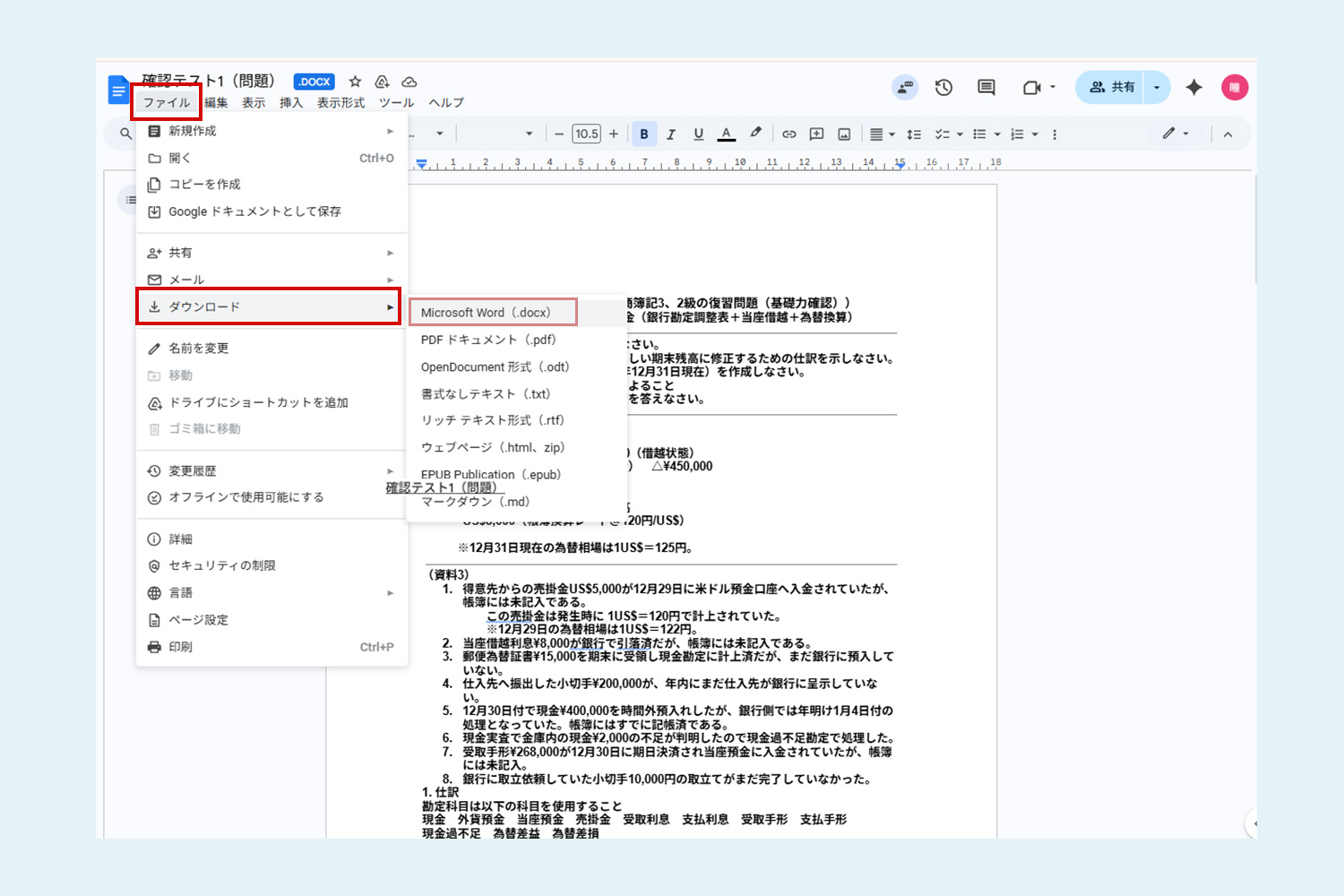Image resolution: width=1344 pixels, height=896 pixels.
Task: Click the add comment toolbar icon
Action: [816, 134]
